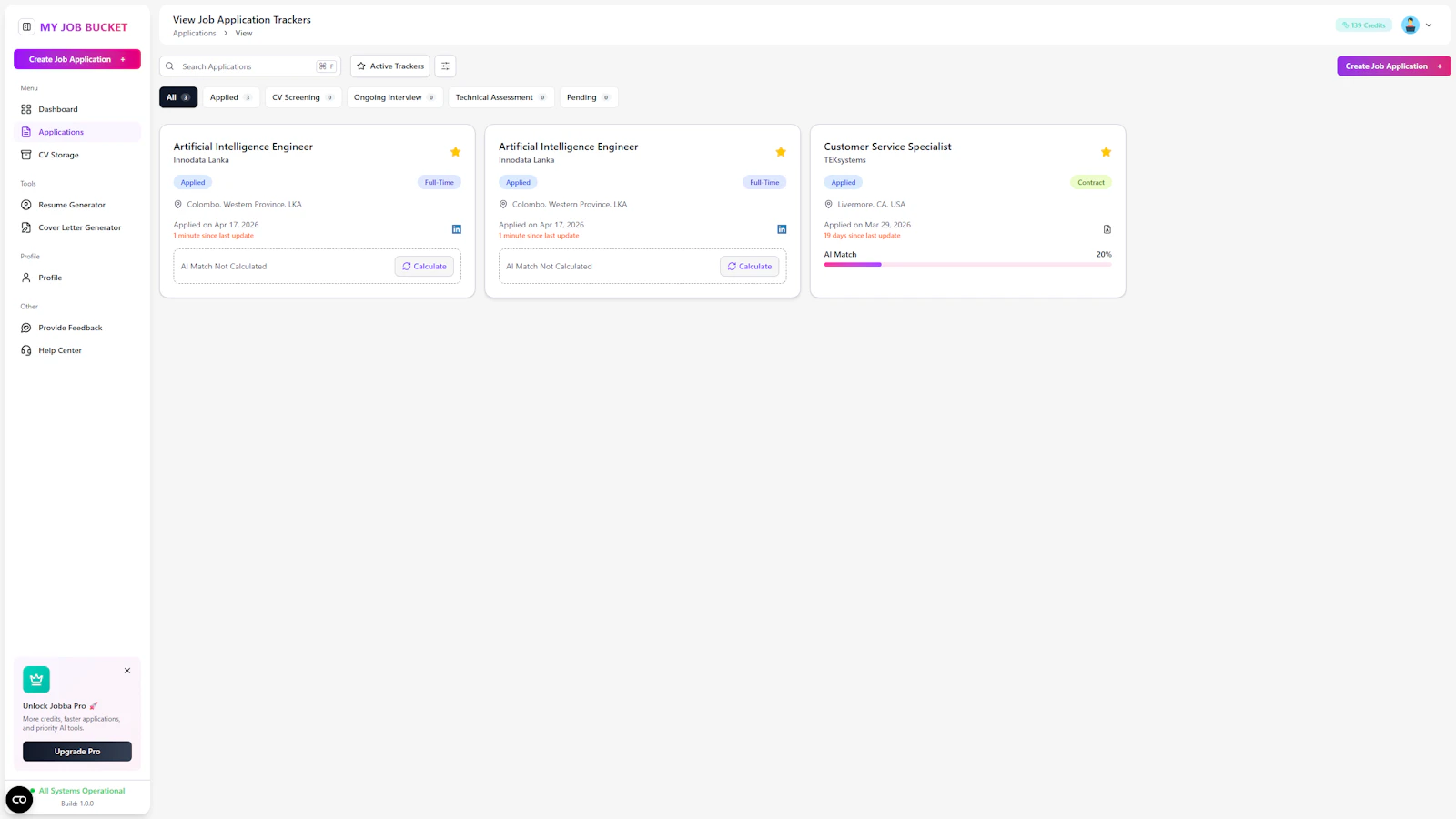The width and height of the screenshot is (1456, 819).
Task: Collapse sidebar using the panel icon beside logo
Action: (26, 27)
